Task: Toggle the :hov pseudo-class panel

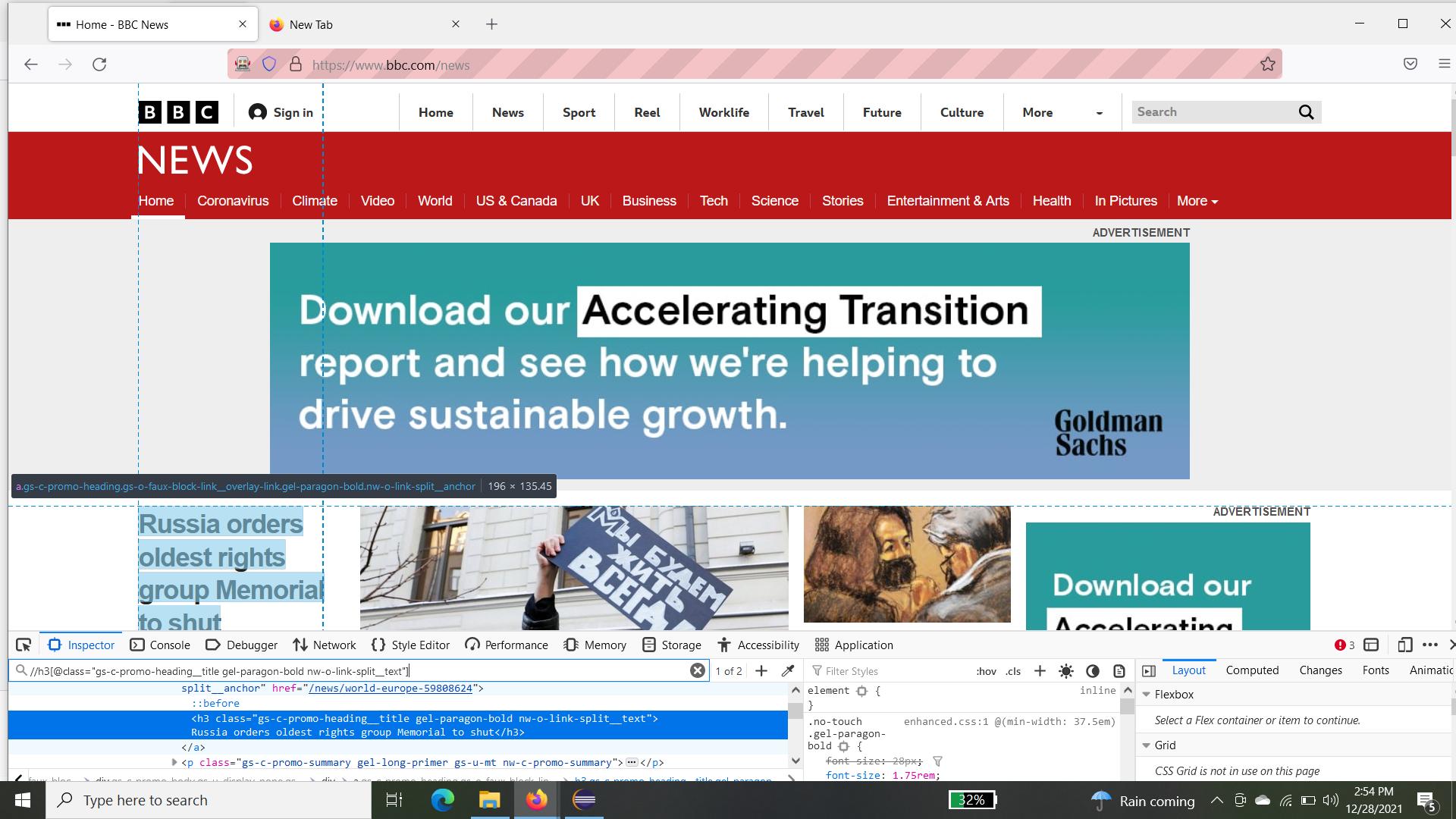Action: (986, 671)
